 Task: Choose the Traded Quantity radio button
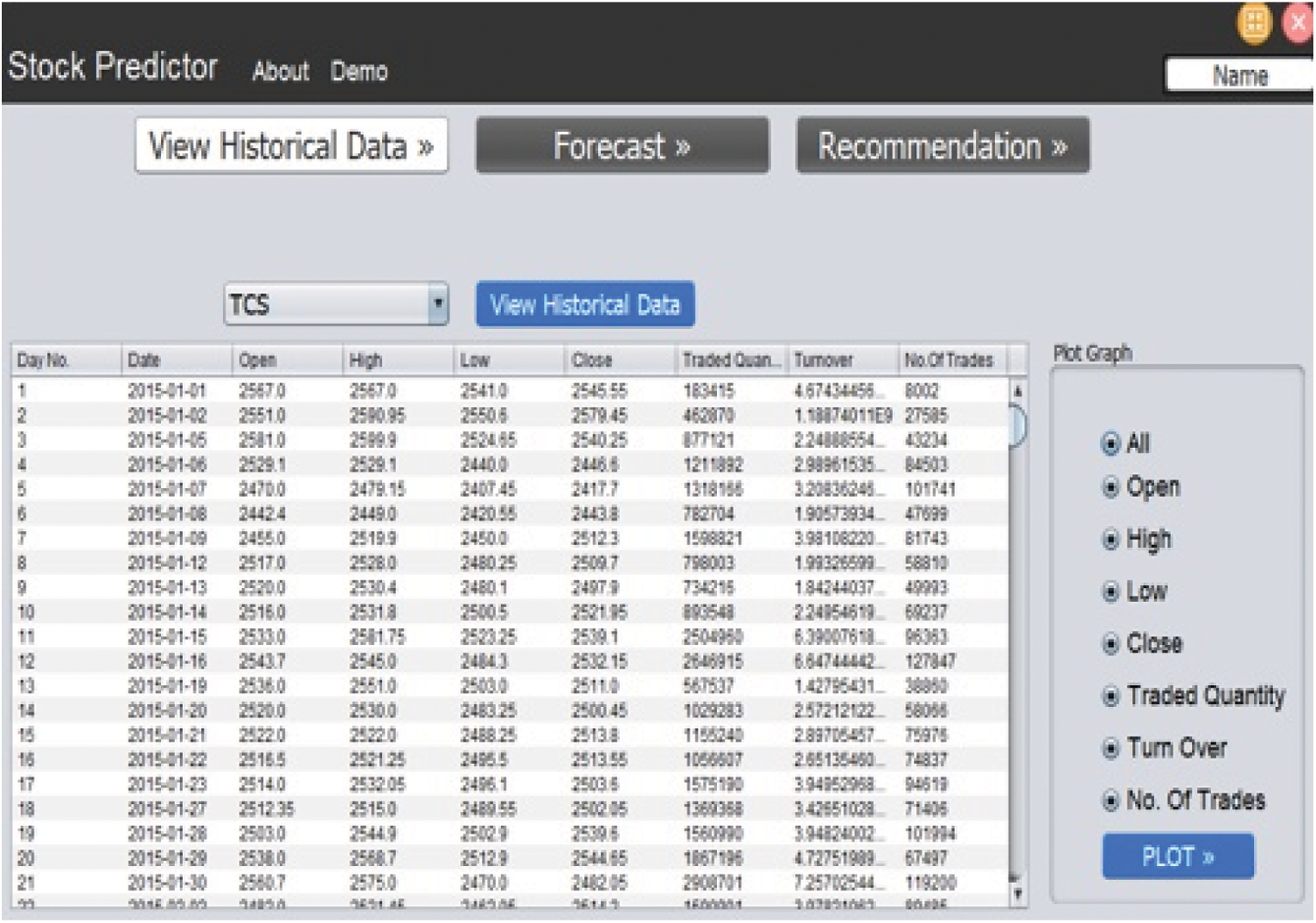[1111, 696]
